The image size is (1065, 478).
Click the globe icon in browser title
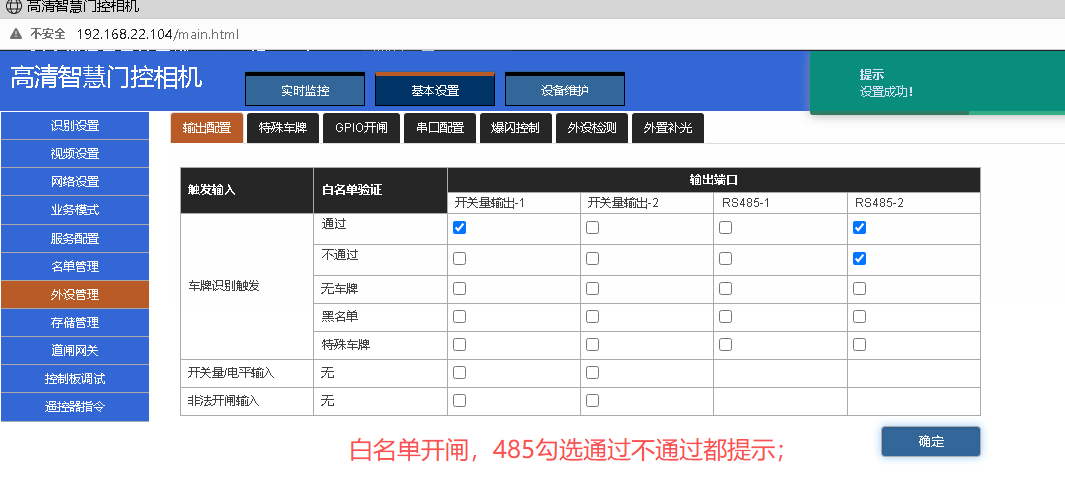point(14,7)
